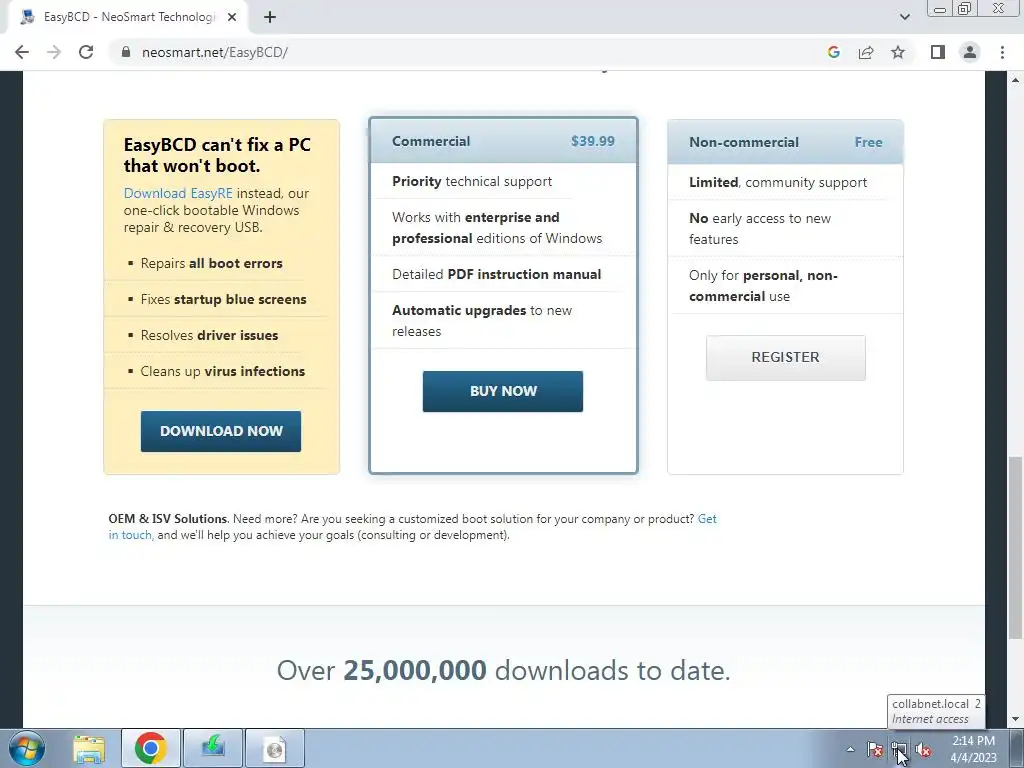Show hidden system tray icons
The width and height of the screenshot is (1024, 768).
click(850, 750)
